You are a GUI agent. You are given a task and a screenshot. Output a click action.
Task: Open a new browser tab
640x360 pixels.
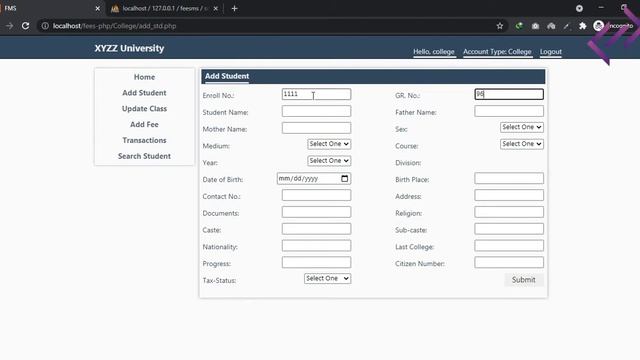[x=234, y=9]
